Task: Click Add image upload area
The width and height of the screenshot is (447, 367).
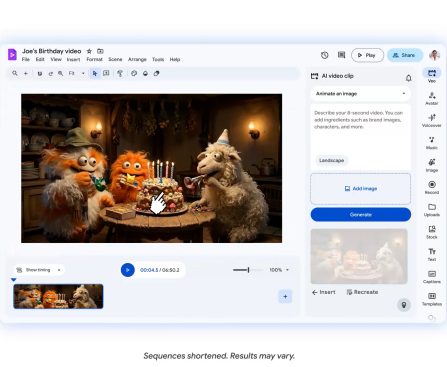Action: tap(361, 189)
